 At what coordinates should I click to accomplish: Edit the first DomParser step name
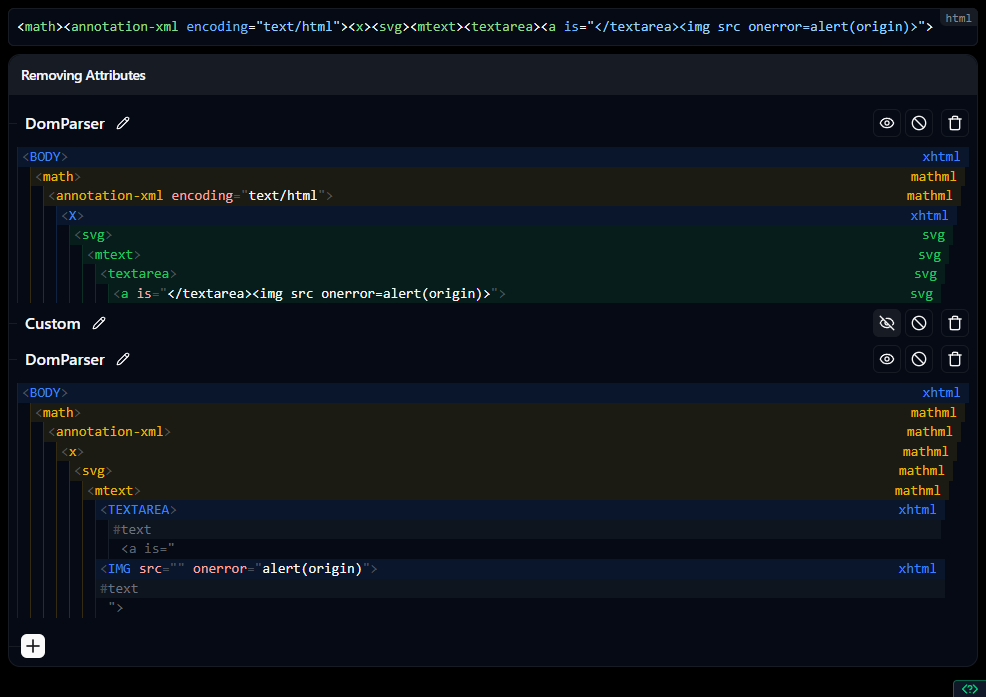pos(123,123)
